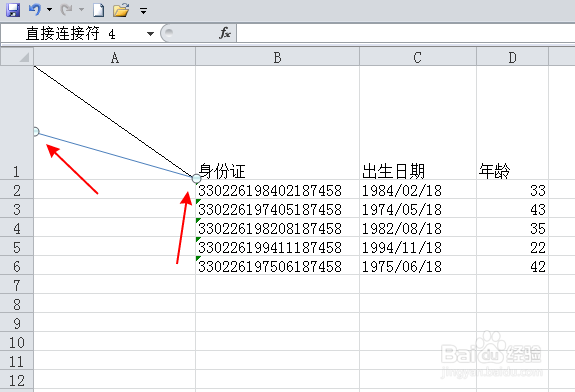The height and width of the screenshot is (392, 575).
Task: Select cell with ID 330226197405187458
Action: (278, 208)
